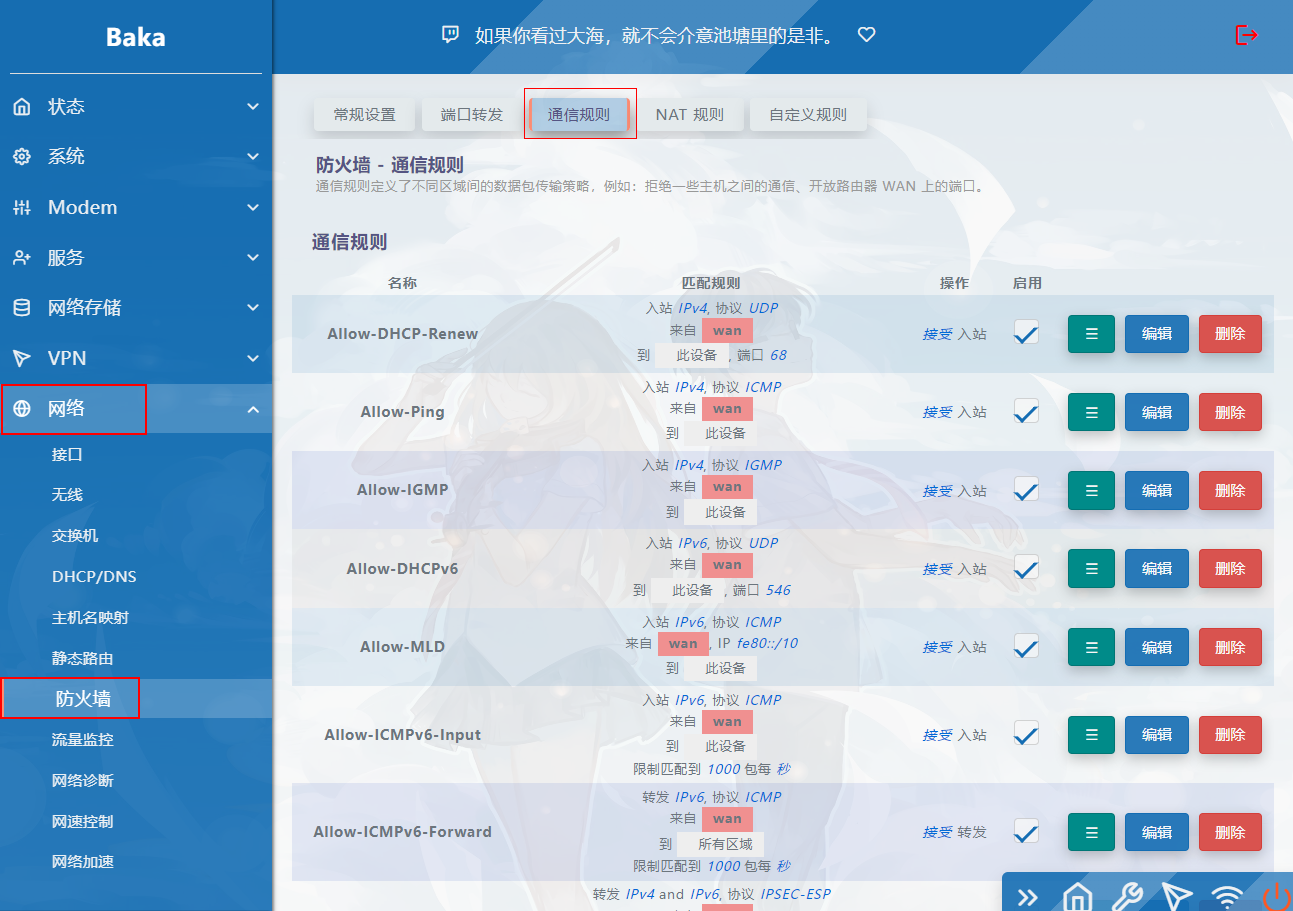
Task: Click 编辑 for the Allow-DHCPv6 rule
Action: pyautogui.click(x=1156, y=569)
